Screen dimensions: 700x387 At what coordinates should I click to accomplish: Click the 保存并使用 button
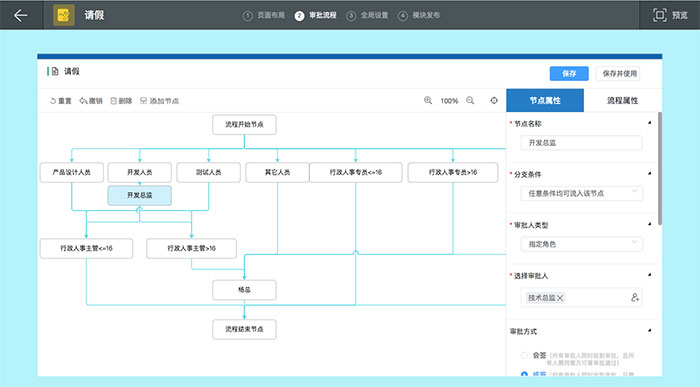[619, 74]
